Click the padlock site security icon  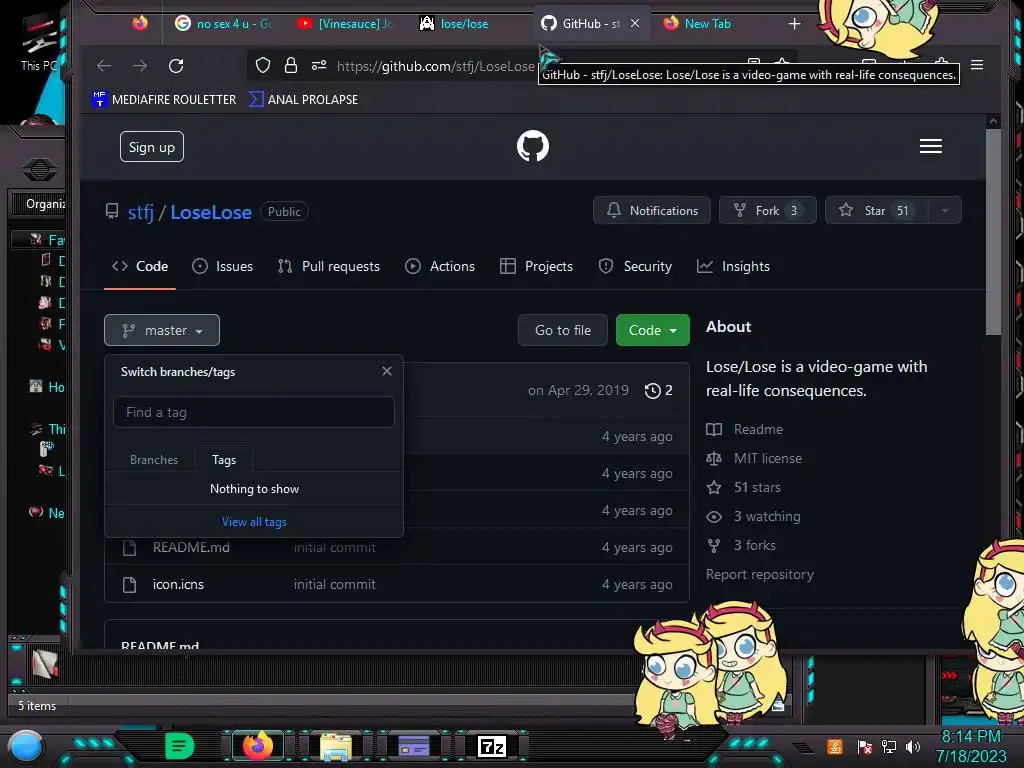coord(291,65)
